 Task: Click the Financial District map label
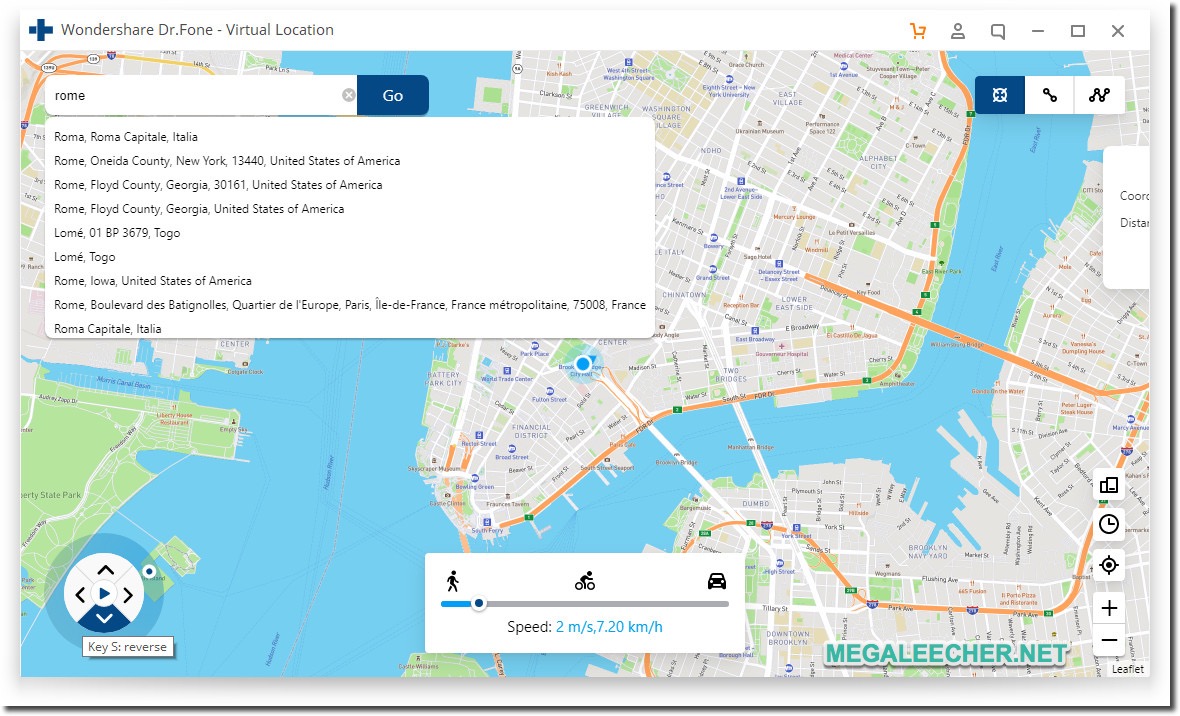click(x=531, y=431)
